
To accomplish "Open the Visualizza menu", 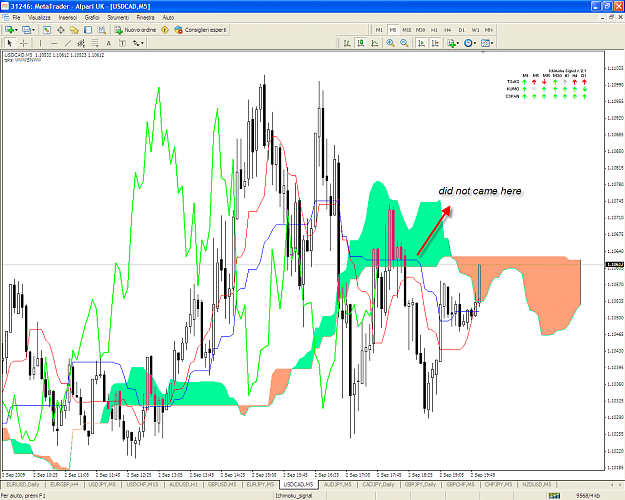I will [x=39, y=18].
